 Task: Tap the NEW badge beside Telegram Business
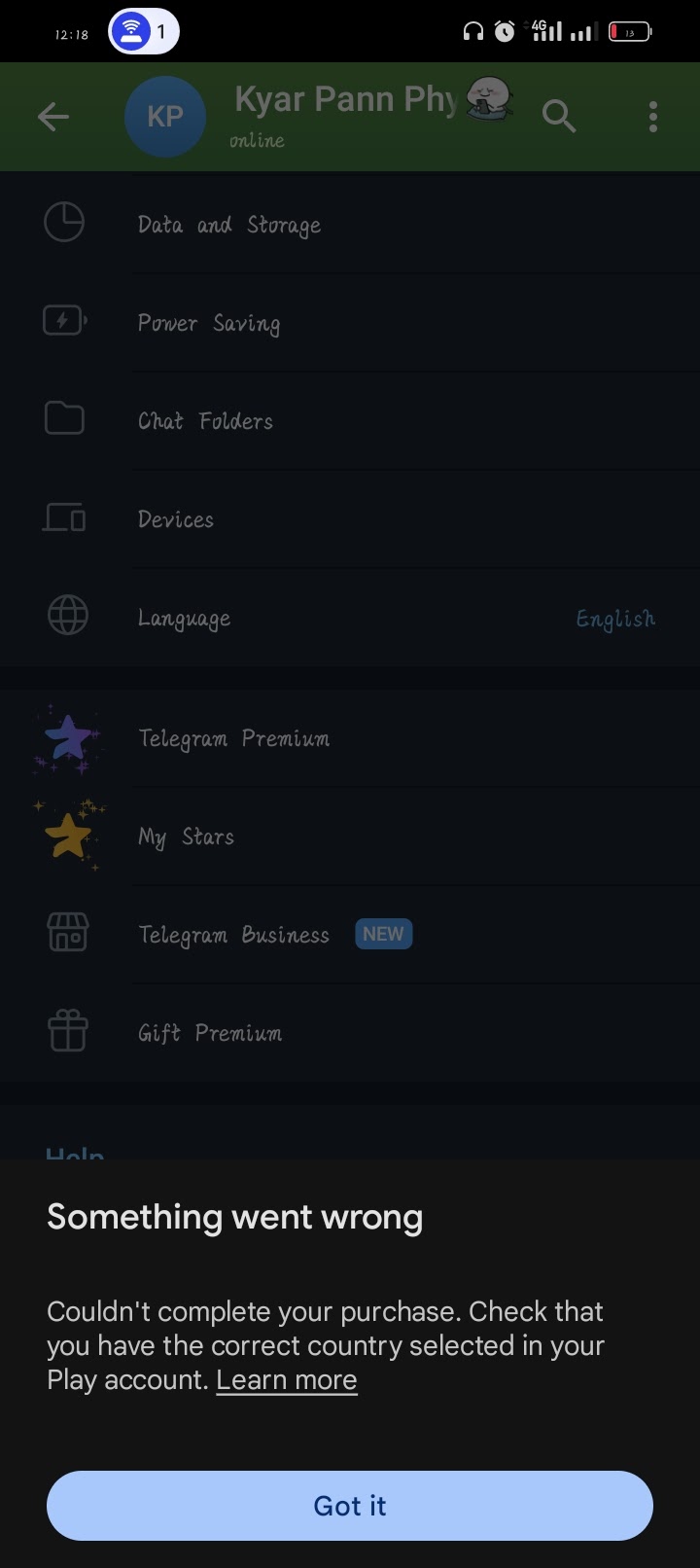tap(383, 934)
